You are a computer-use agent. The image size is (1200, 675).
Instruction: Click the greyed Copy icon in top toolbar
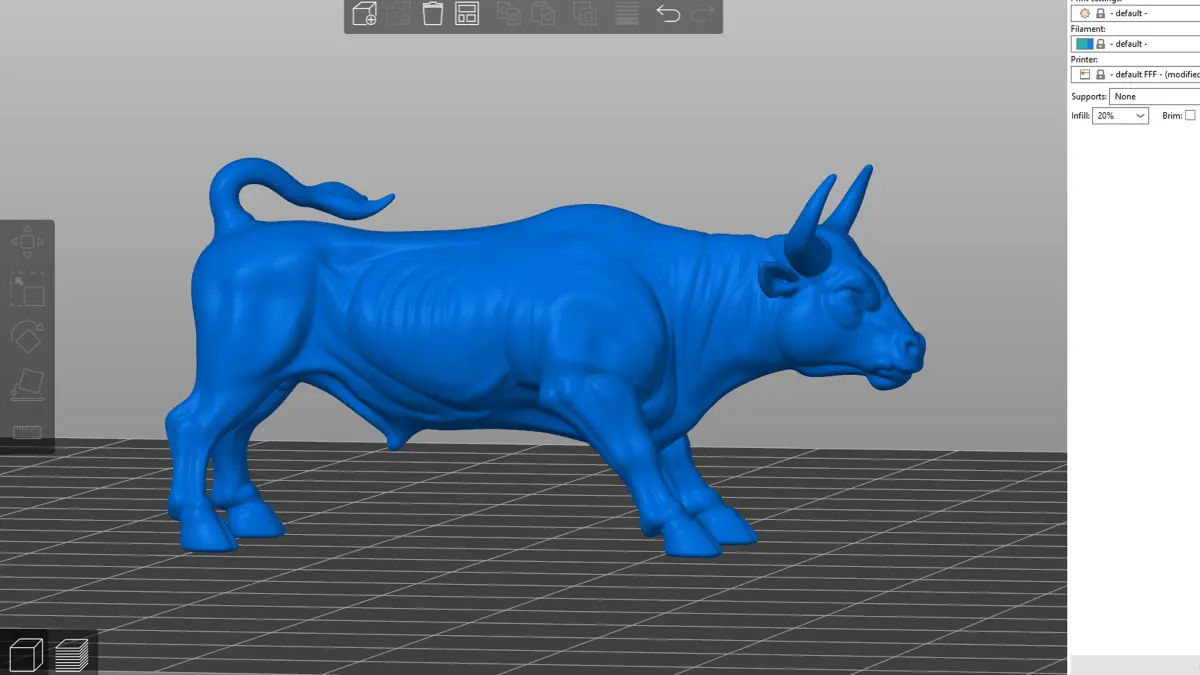(510, 14)
